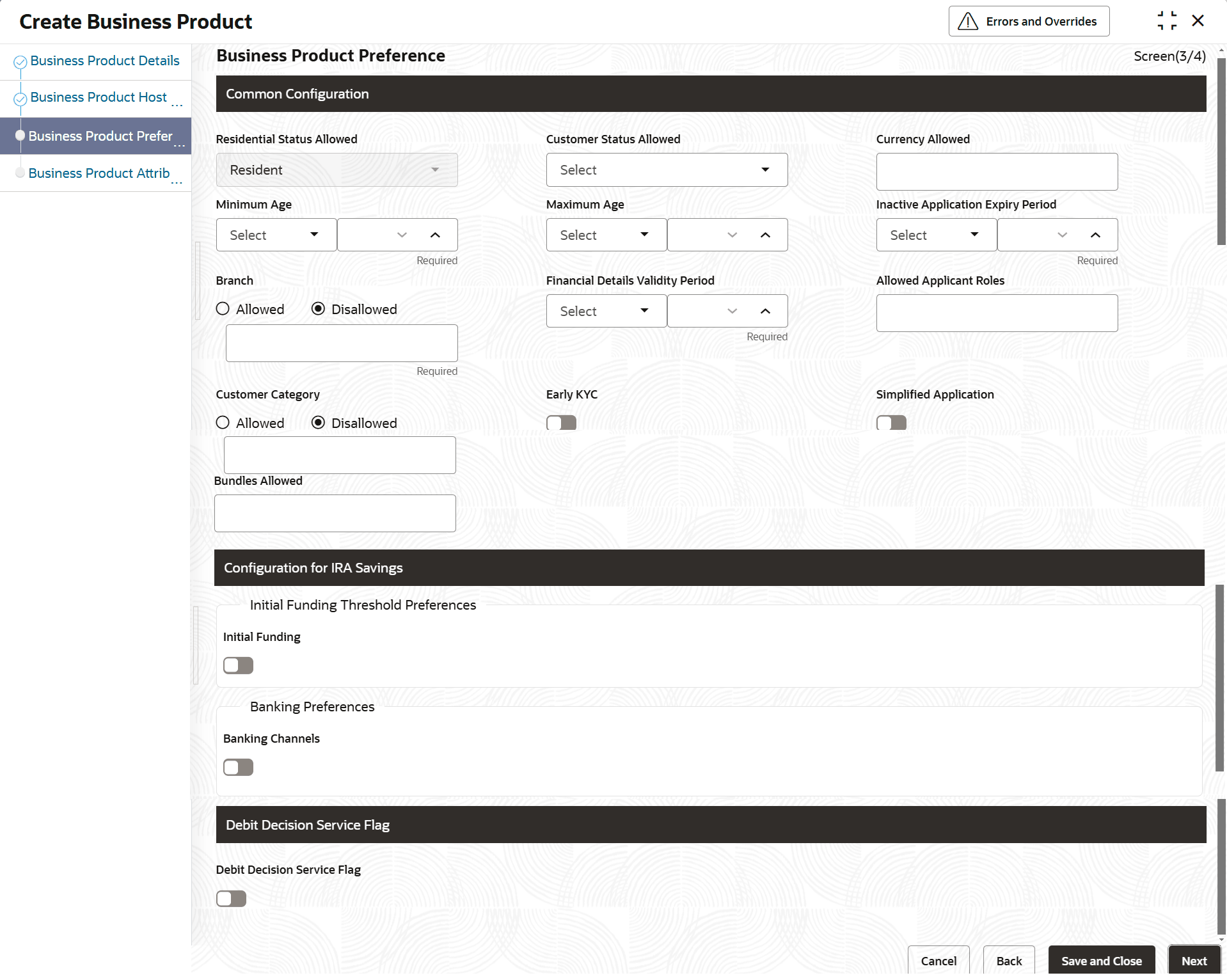The width and height of the screenshot is (1227, 980).
Task: Click the Back button
Action: (x=1009, y=961)
